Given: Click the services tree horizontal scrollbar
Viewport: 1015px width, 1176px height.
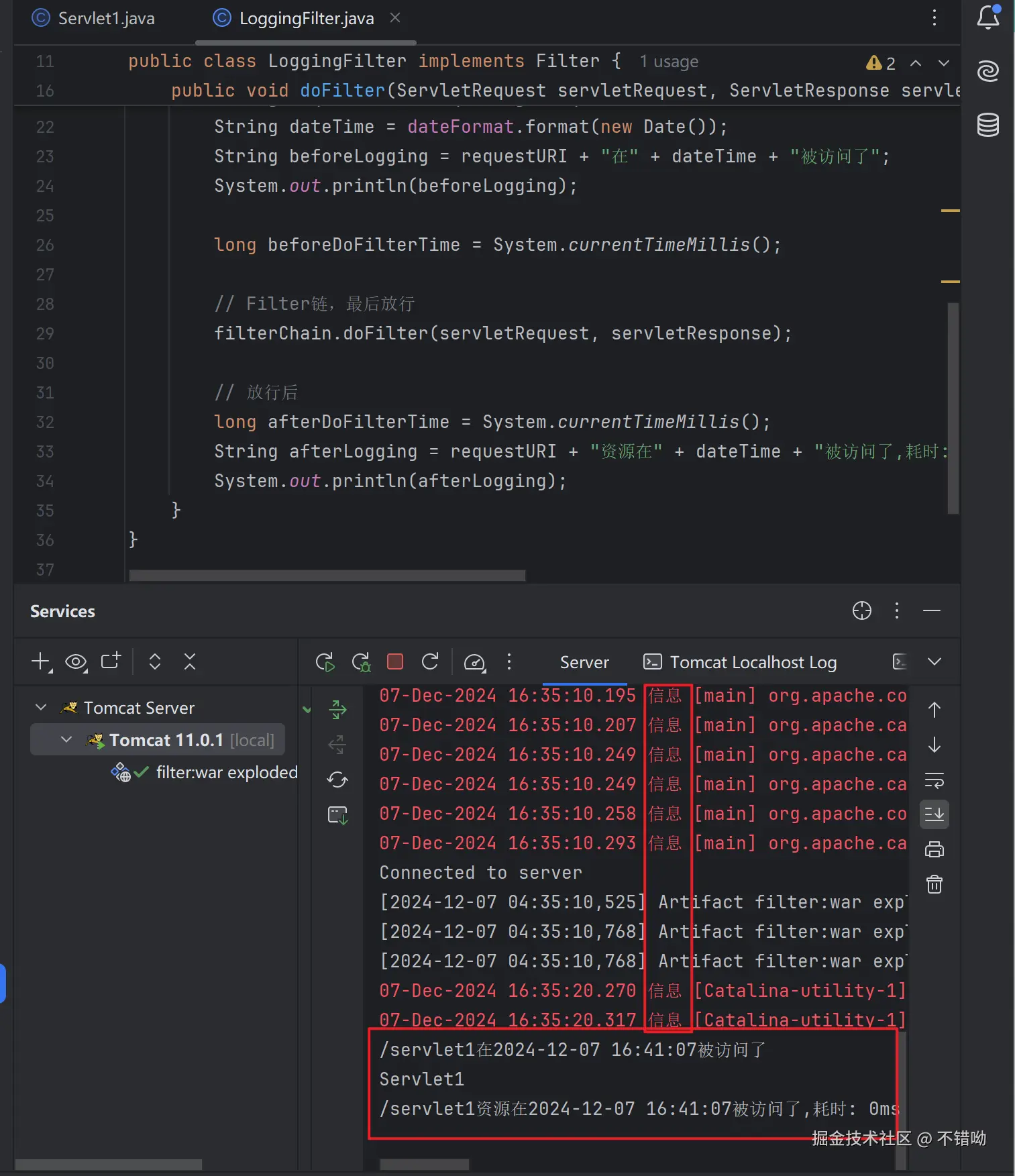Looking at the screenshot, I should coord(109,1164).
